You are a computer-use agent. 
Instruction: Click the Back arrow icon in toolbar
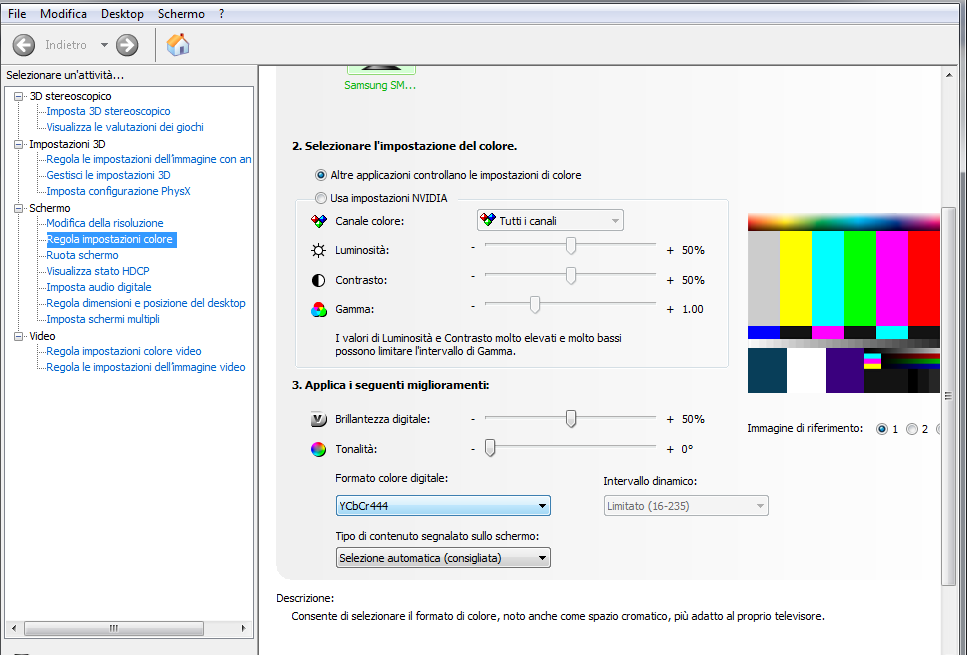pyautogui.click(x=24, y=45)
